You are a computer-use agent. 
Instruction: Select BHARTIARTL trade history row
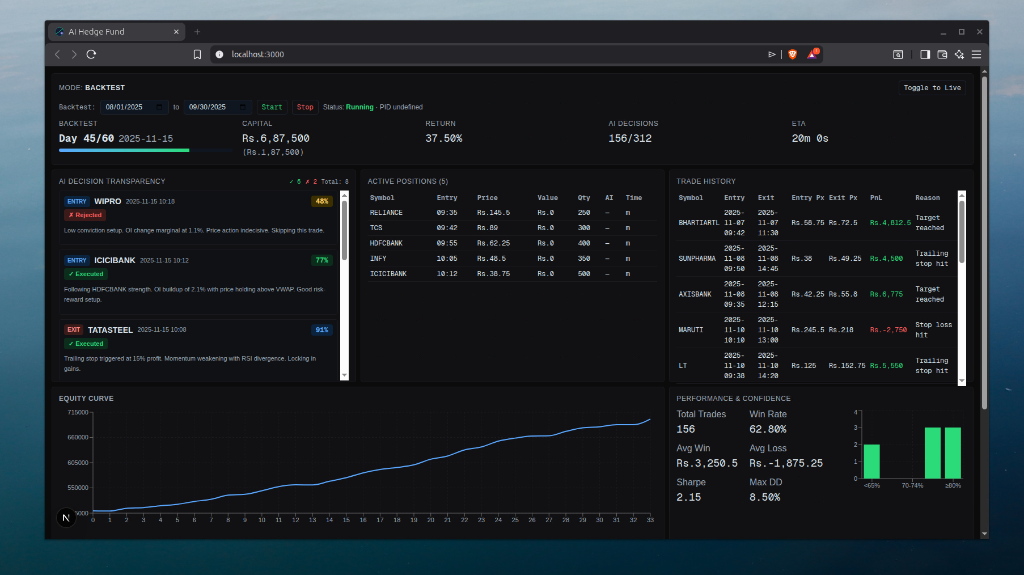(x=816, y=223)
